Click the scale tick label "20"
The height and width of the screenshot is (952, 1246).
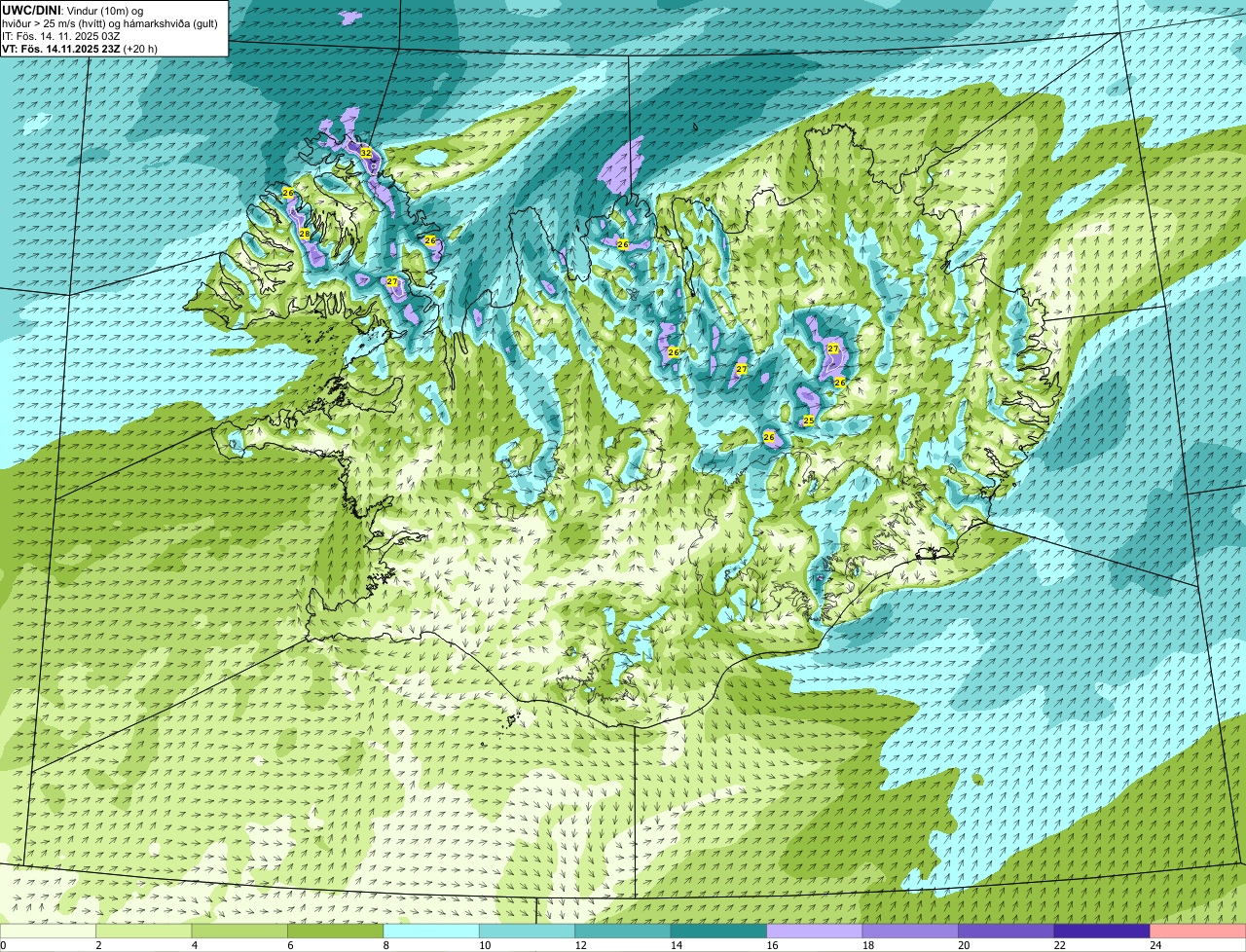coord(962,944)
